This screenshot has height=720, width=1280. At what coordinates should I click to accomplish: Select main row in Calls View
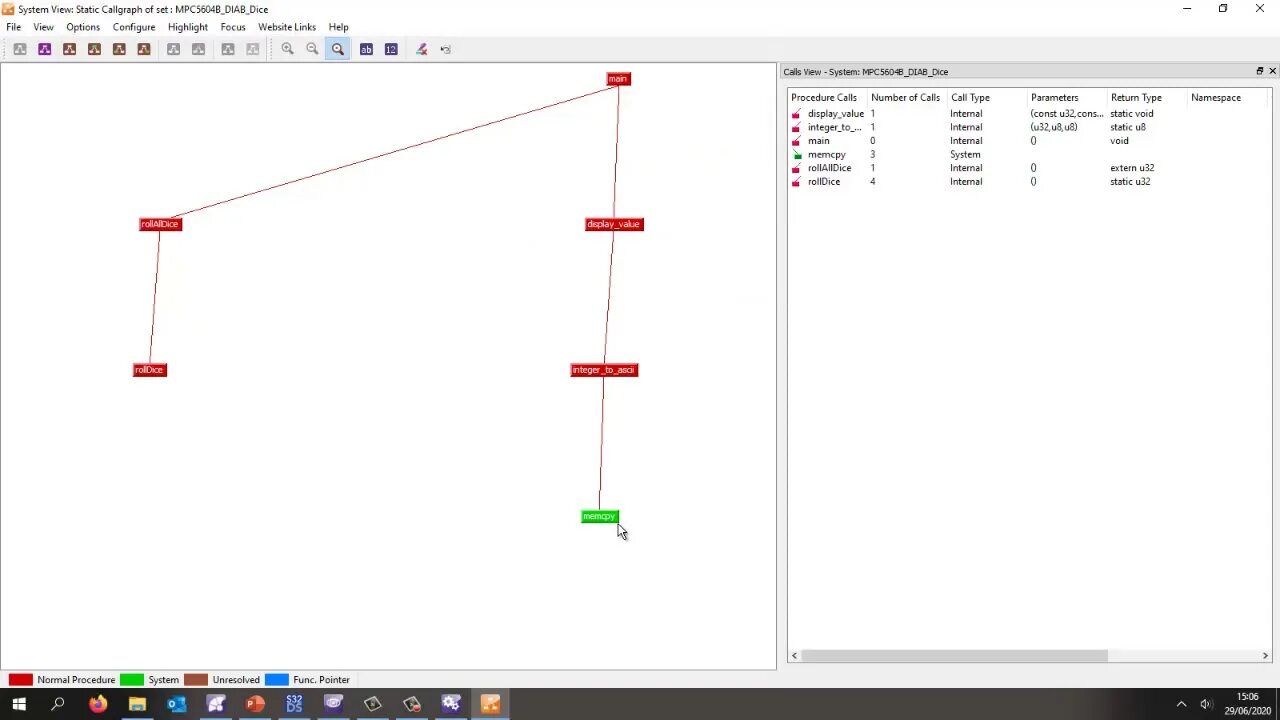(x=1029, y=141)
